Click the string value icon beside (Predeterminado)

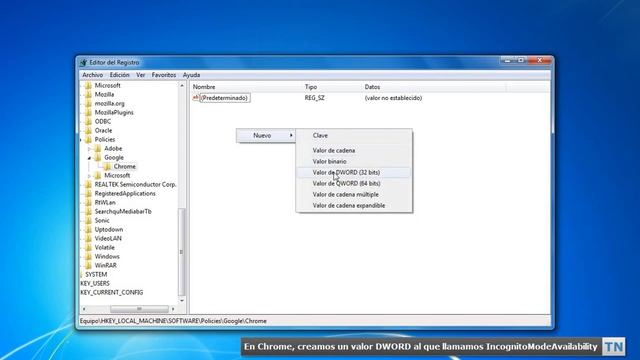[x=196, y=98]
